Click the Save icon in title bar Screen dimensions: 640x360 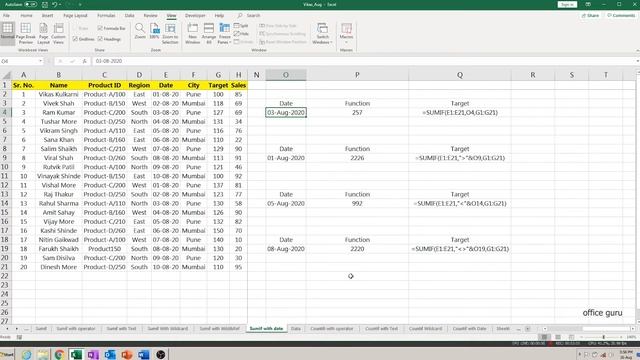[44, 4]
